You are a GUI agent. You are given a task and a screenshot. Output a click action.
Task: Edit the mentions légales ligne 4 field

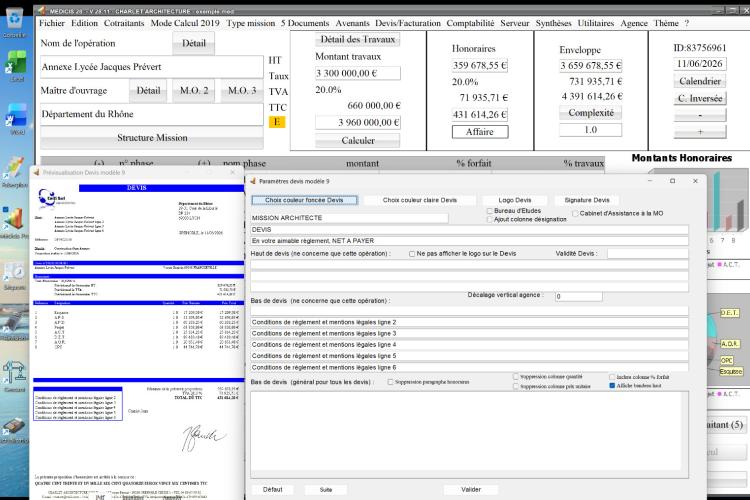pyautogui.click(x=470, y=344)
